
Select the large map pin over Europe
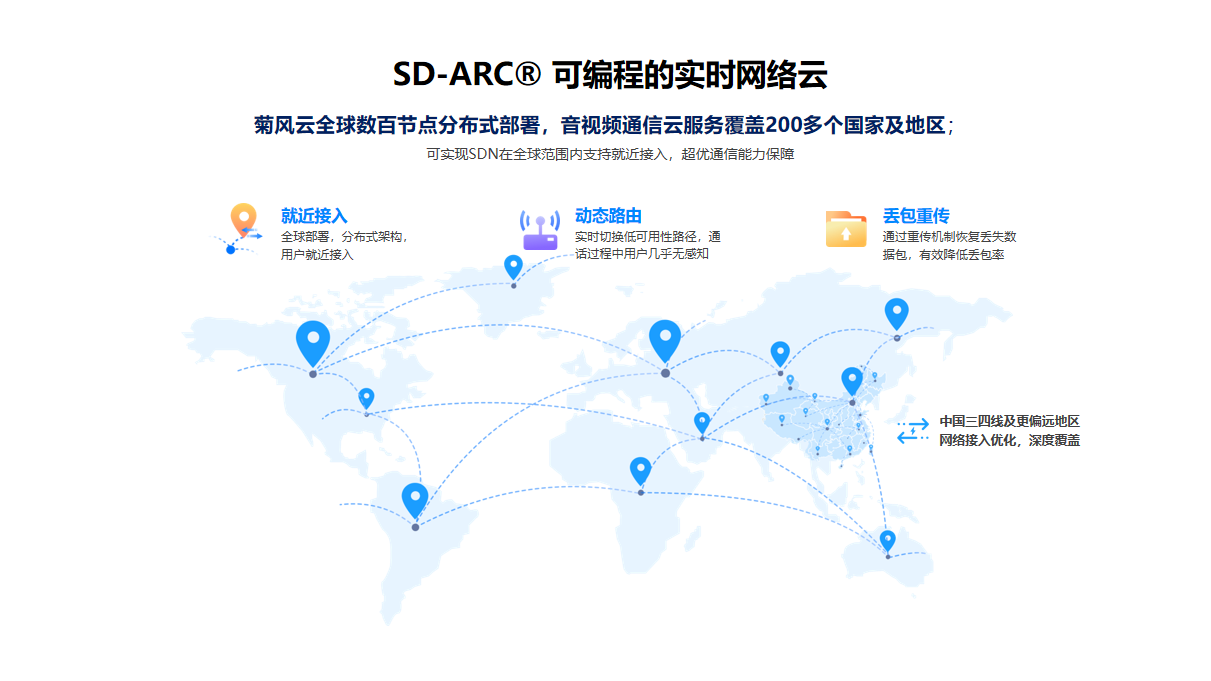click(665, 341)
